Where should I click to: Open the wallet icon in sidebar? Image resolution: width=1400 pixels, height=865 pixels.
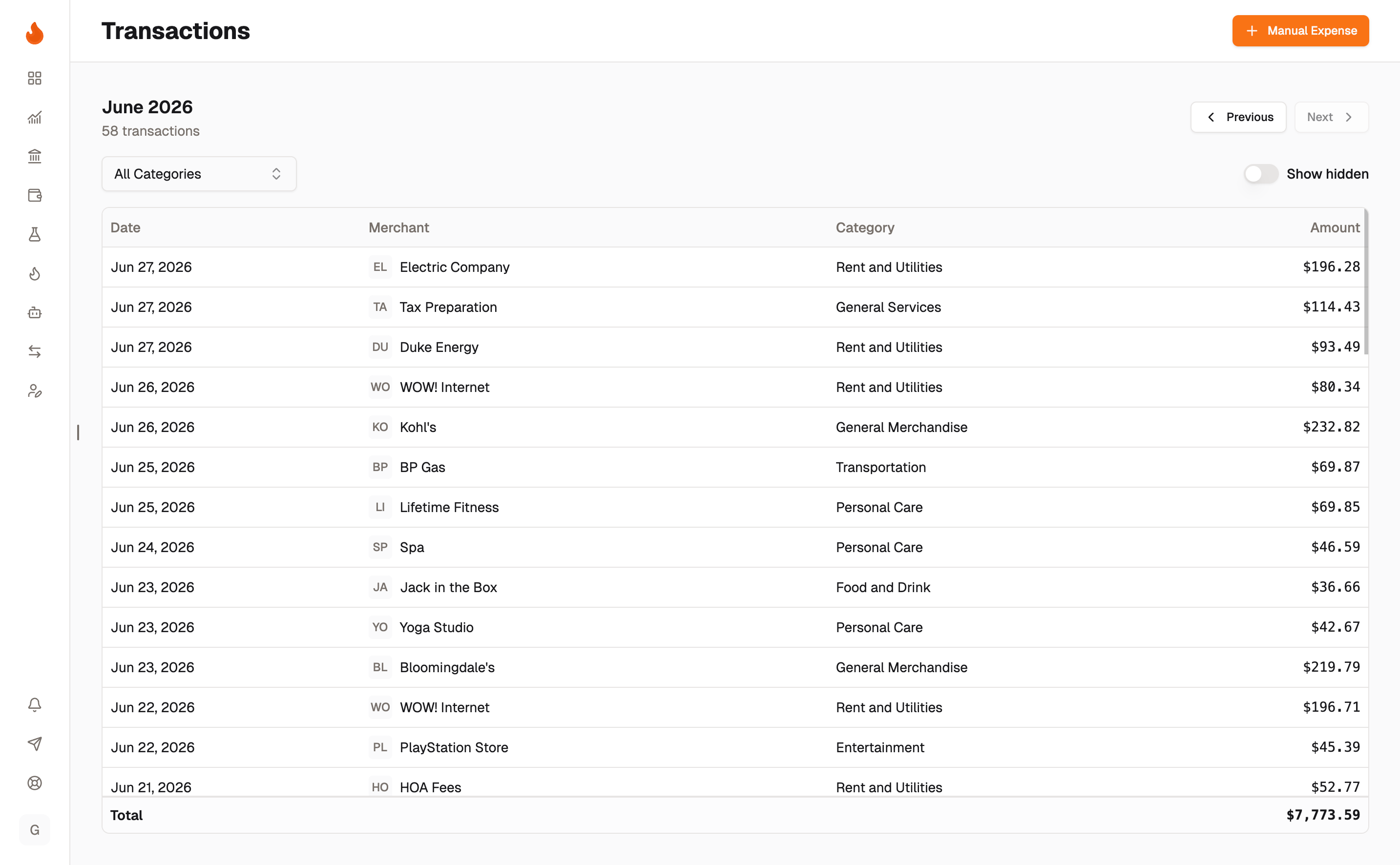34,195
